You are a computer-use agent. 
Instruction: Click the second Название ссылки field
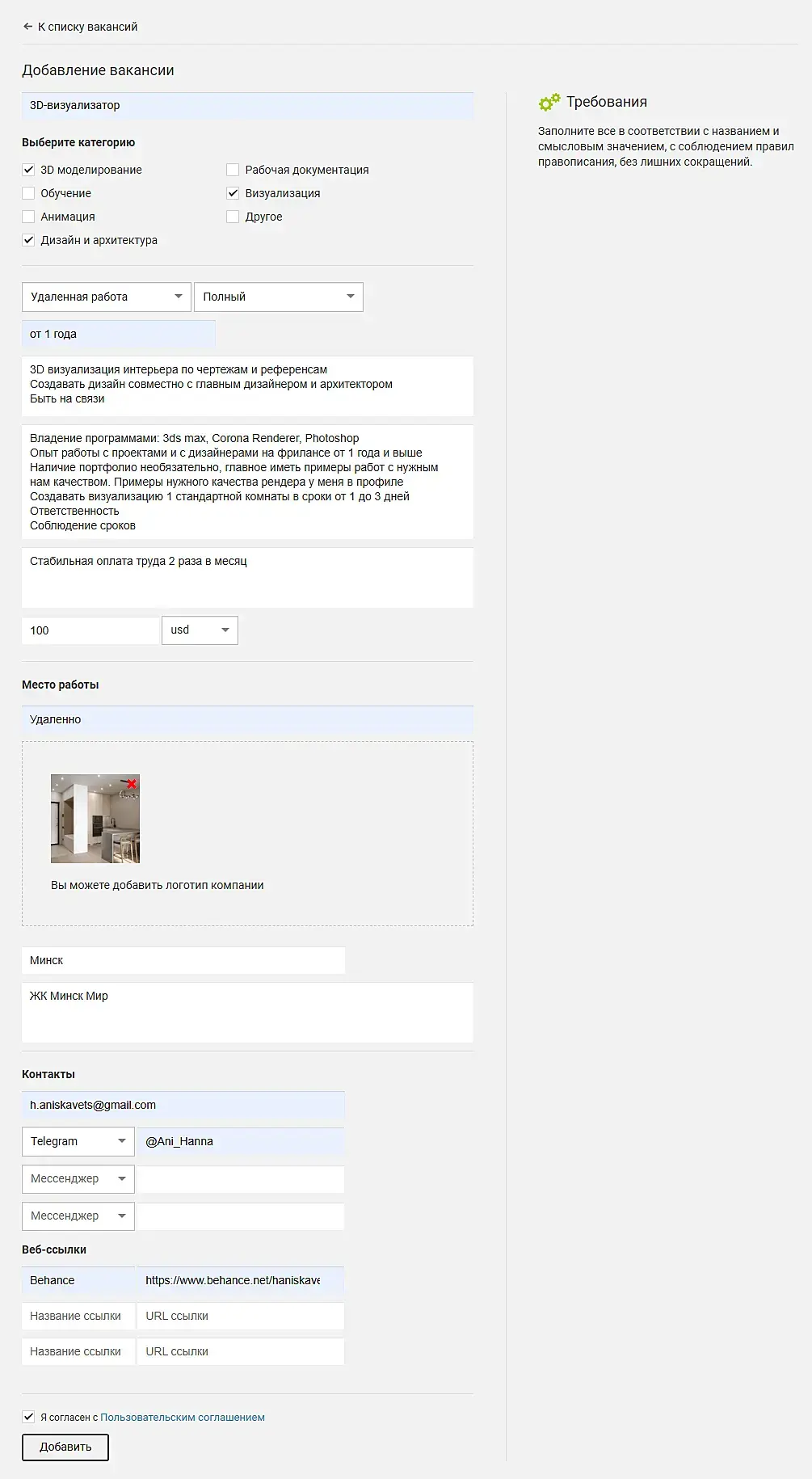point(78,1316)
